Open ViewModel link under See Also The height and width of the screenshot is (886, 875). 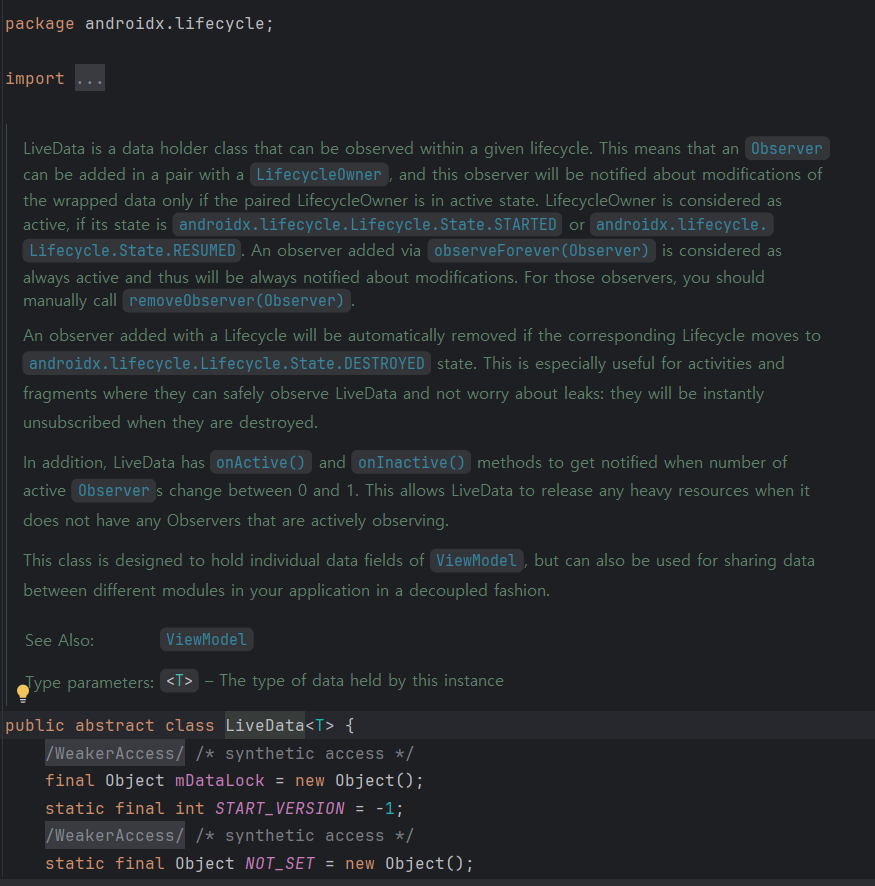click(x=206, y=640)
